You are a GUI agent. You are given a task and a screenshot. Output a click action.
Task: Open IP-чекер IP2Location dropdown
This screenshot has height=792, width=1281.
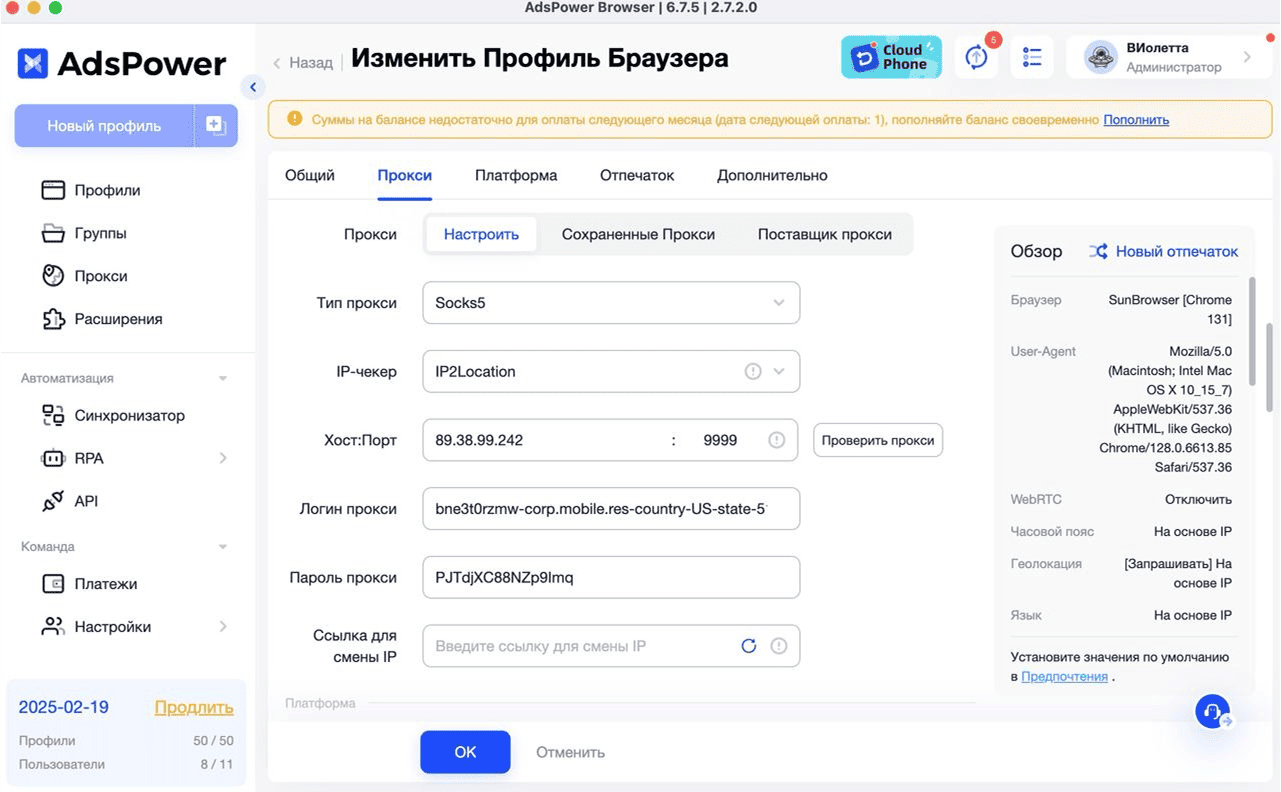pos(611,371)
